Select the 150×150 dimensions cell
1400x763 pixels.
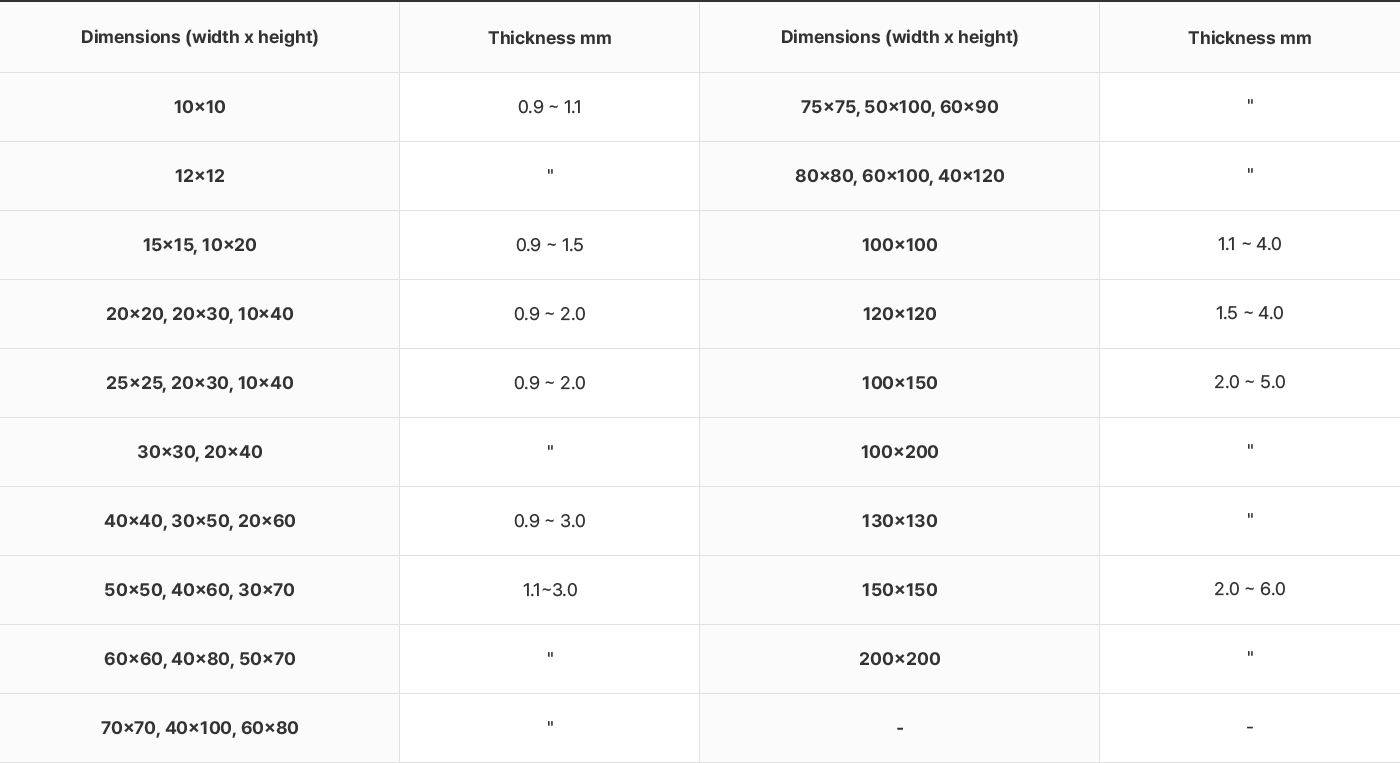click(900, 590)
